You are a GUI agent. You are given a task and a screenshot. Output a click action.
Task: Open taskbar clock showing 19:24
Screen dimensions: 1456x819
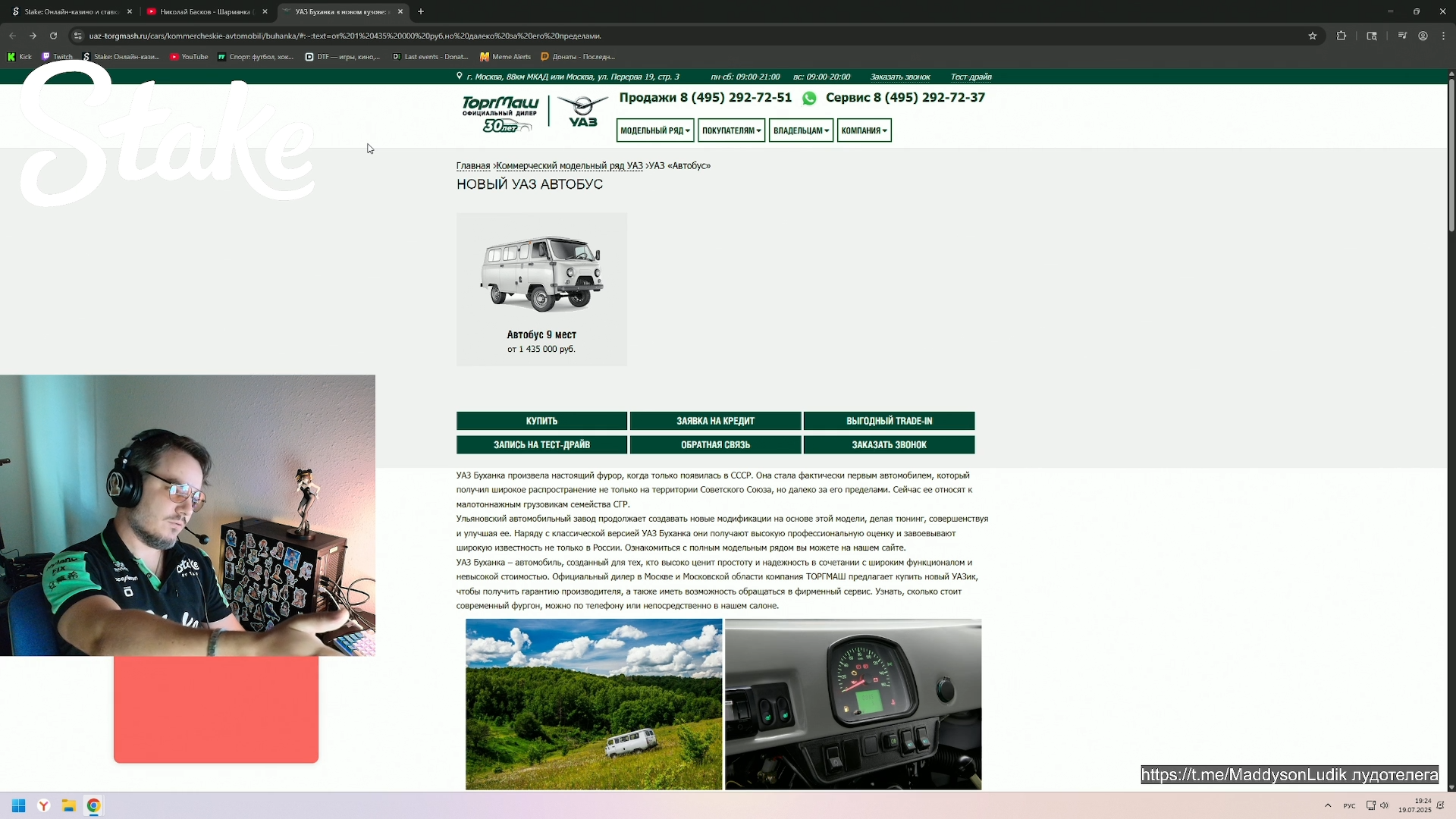[1415, 805]
